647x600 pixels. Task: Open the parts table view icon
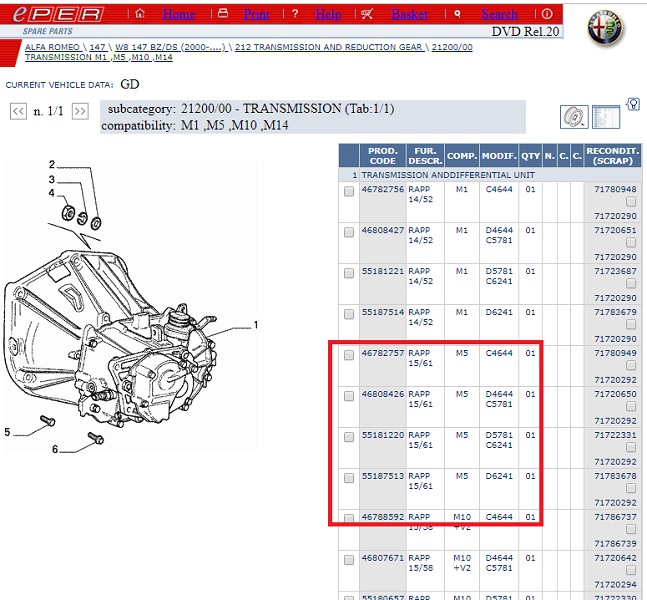tap(606, 117)
